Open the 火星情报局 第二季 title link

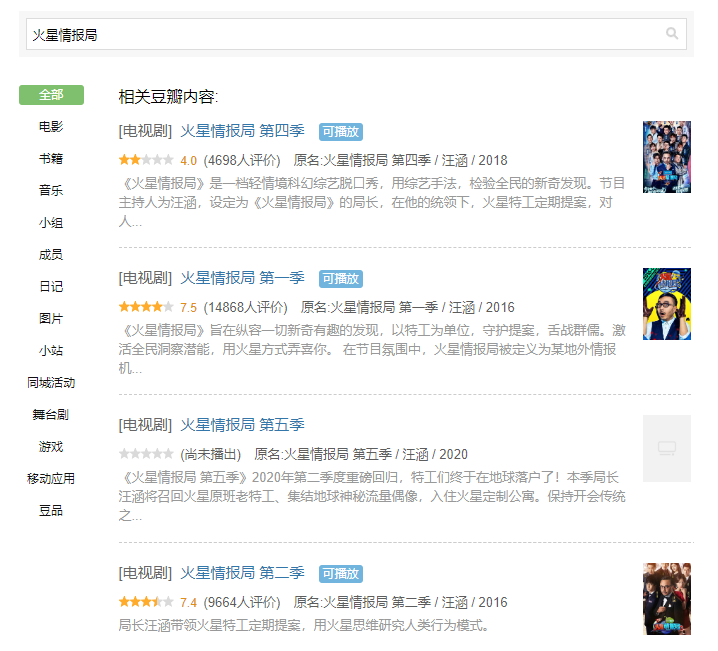point(242,573)
